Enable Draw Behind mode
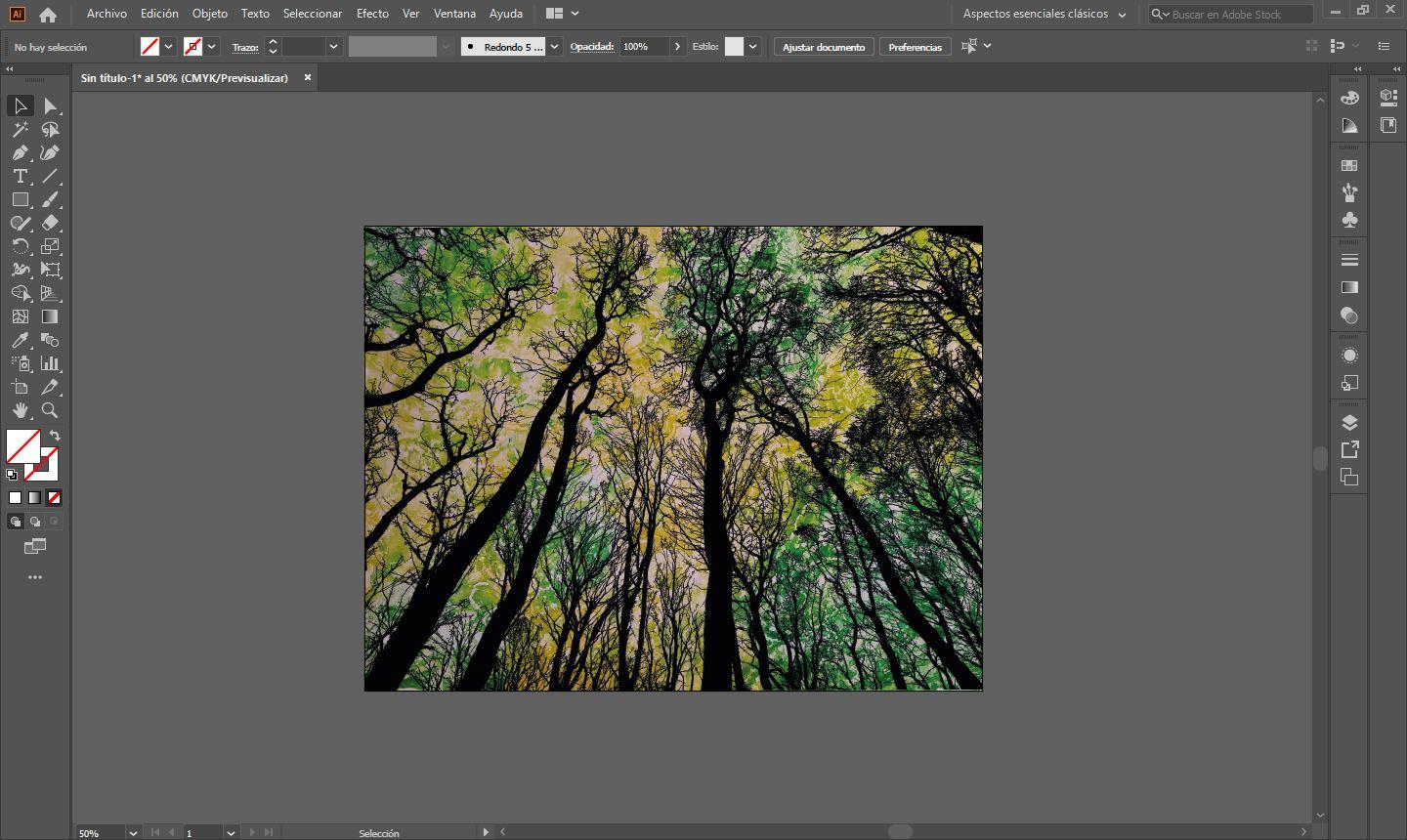1407x840 pixels. pos(35,522)
